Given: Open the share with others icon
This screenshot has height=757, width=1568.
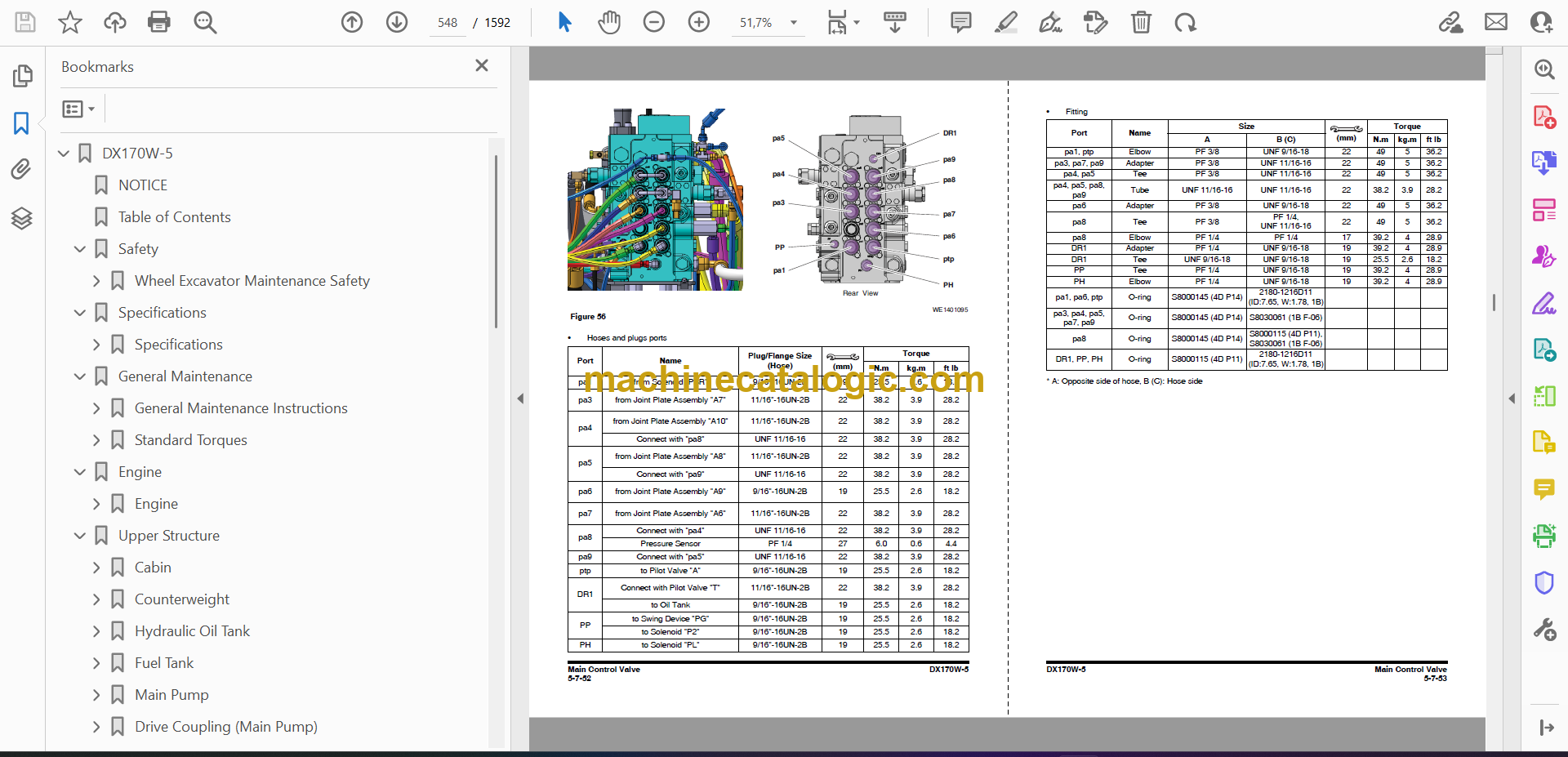Looking at the screenshot, I should [1541, 22].
